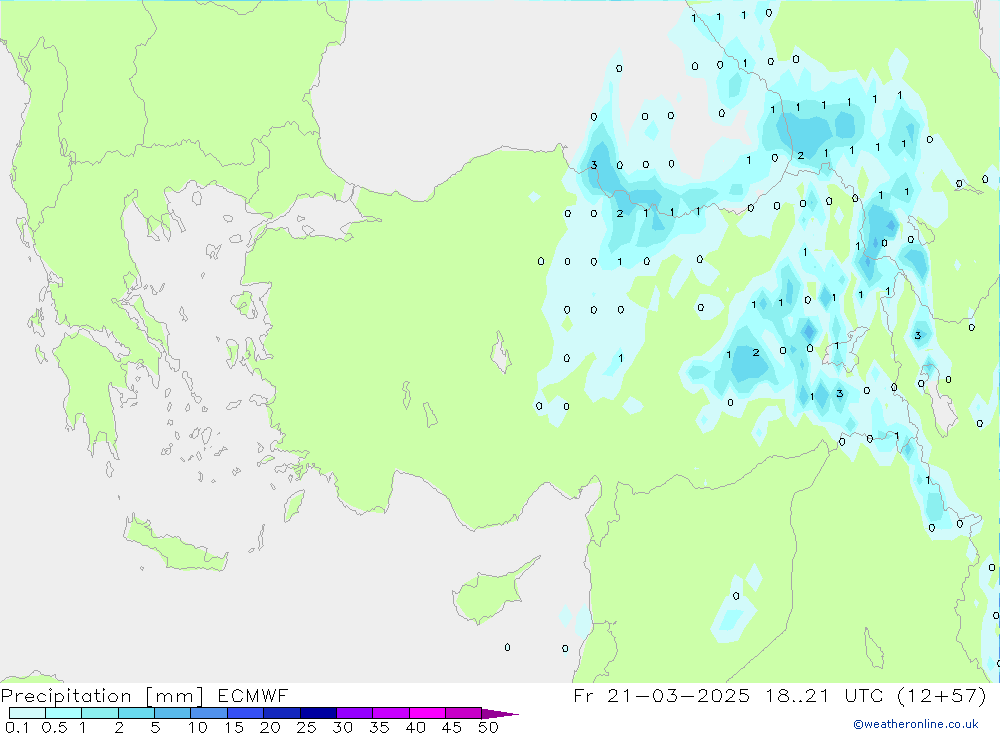Click the 3 mm value on Black Sea coast
The width and height of the screenshot is (1000, 733).
pos(594,165)
